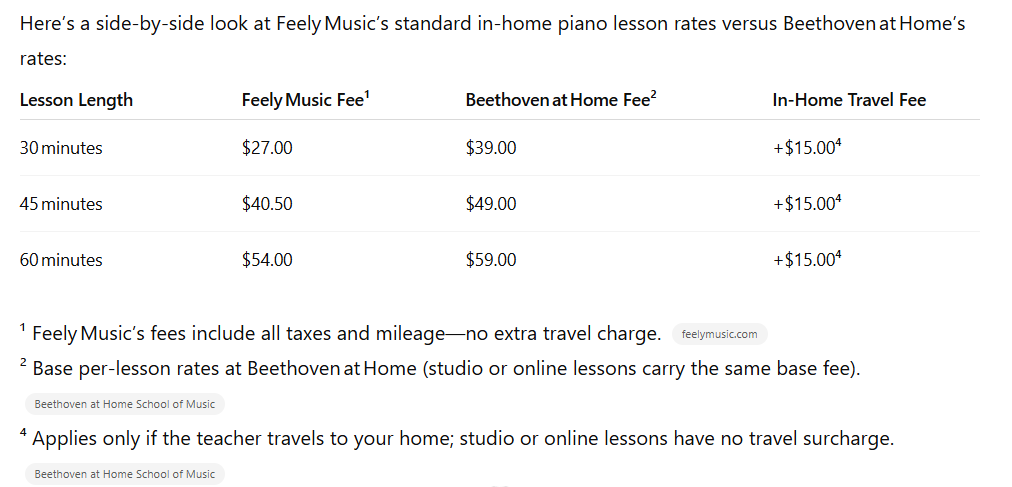Click last Beethoven at Home School of Music chip
Image resolution: width=1012 pixels, height=487 pixels.
[124, 474]
